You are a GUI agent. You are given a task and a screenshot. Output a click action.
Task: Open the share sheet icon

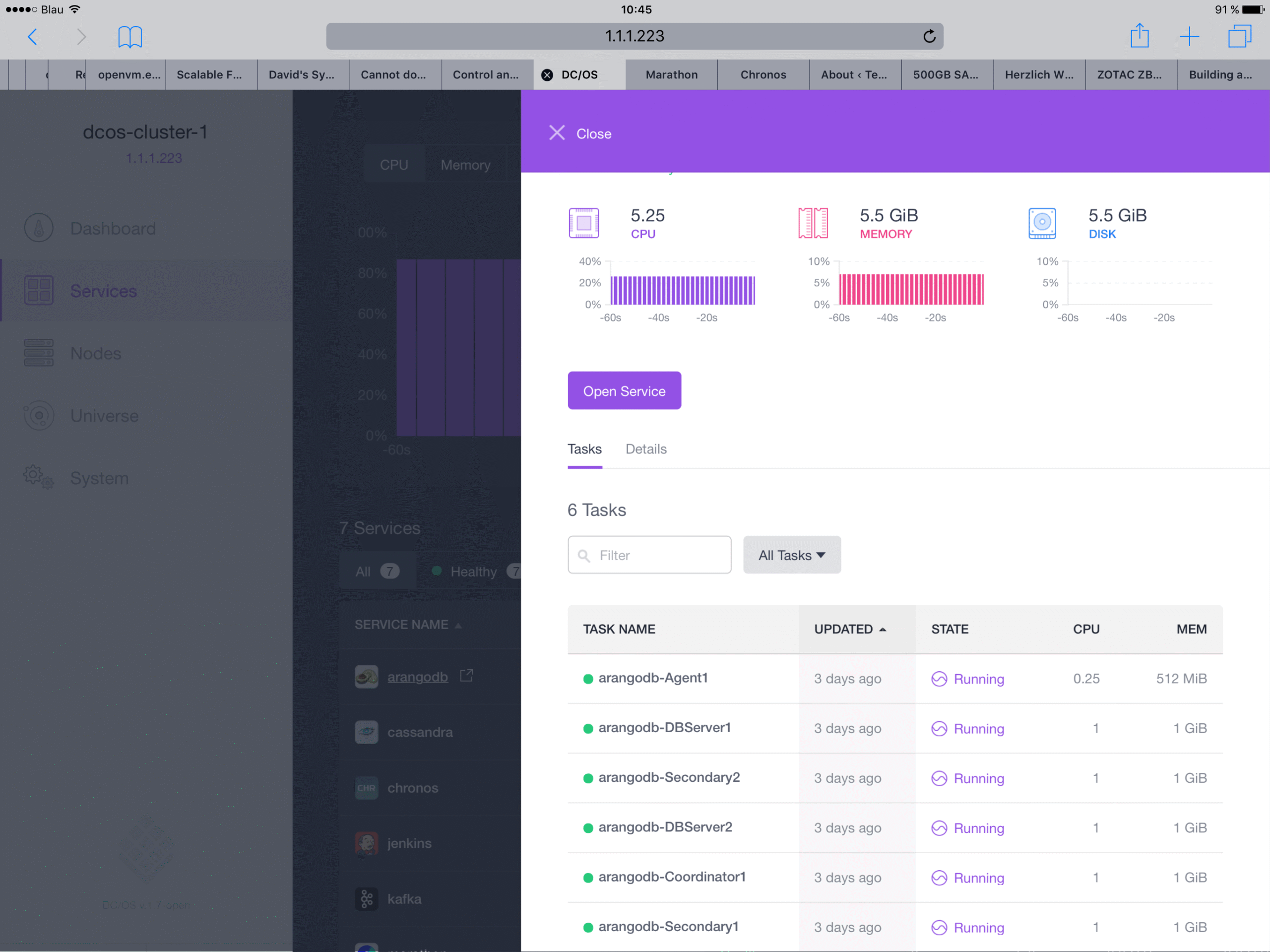[x=1139, y=36]
